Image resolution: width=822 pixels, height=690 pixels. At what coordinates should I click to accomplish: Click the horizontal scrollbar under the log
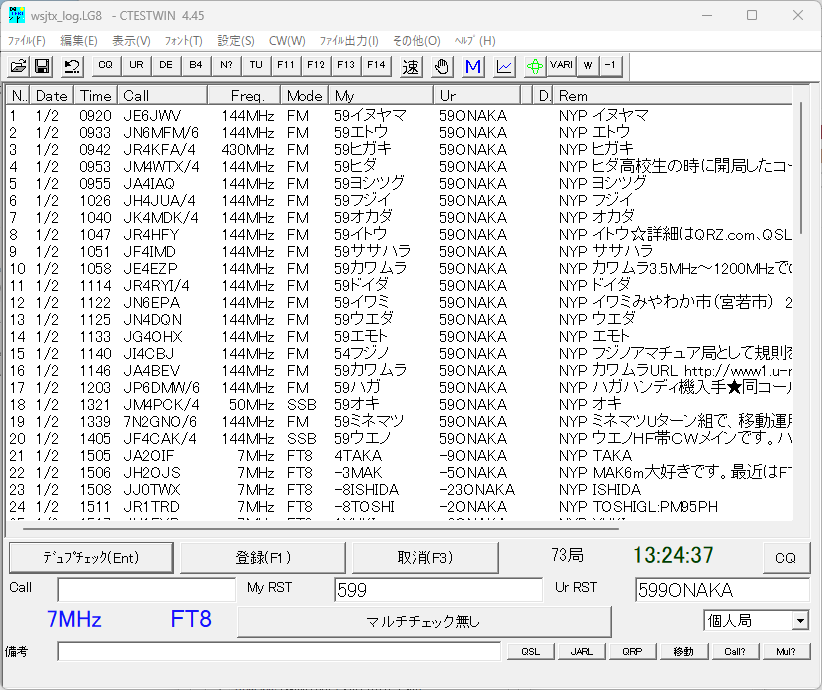pos(321,529)
